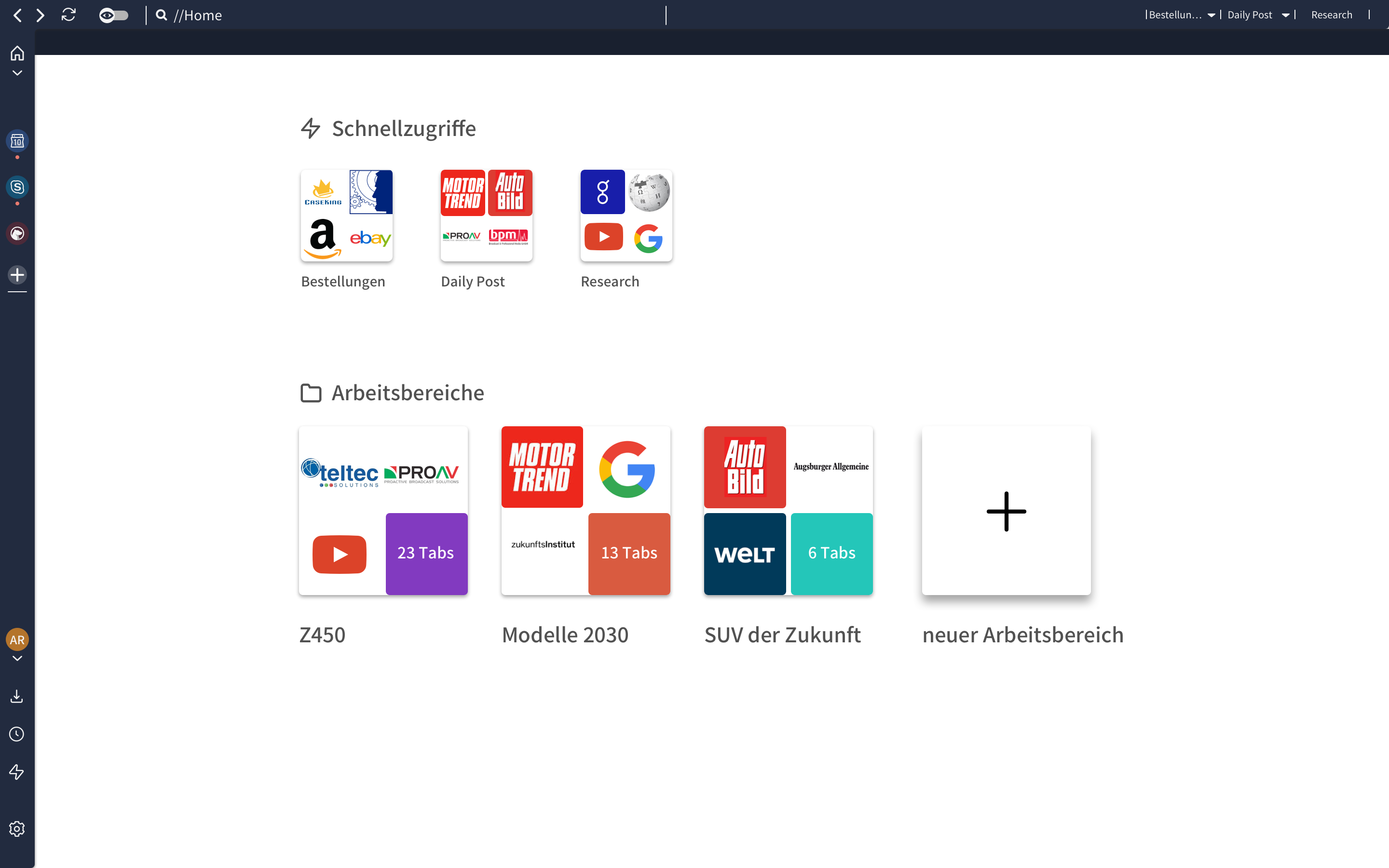Go back with the left arrow
The height and width of the screenshot is (868, 1389).
(x=18, y=15)
